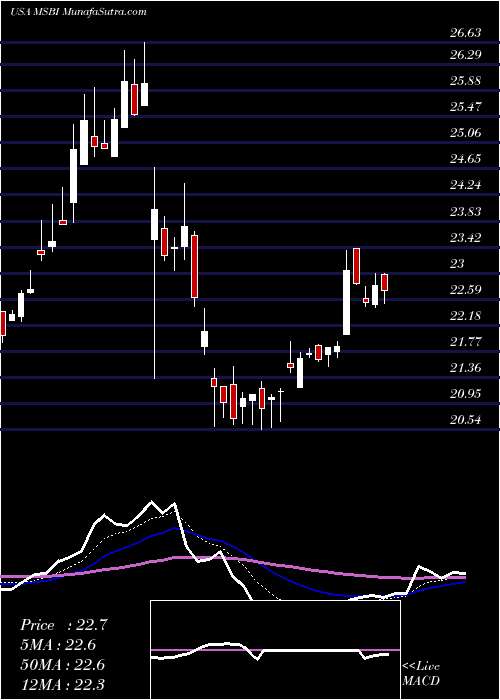
Task: Click the 23.42 price axis label
Action: [466, 238]
